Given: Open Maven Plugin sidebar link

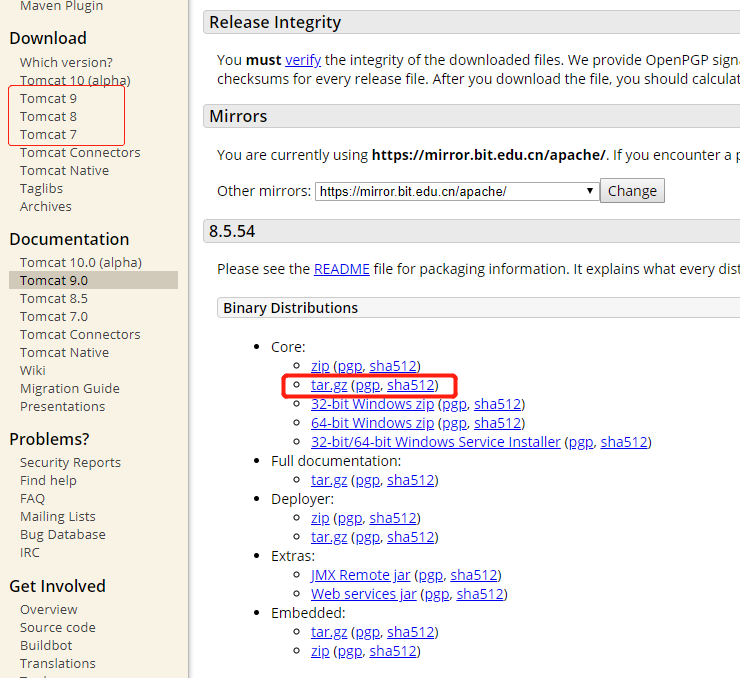Looking at the screenshot, I should (61, 7).
